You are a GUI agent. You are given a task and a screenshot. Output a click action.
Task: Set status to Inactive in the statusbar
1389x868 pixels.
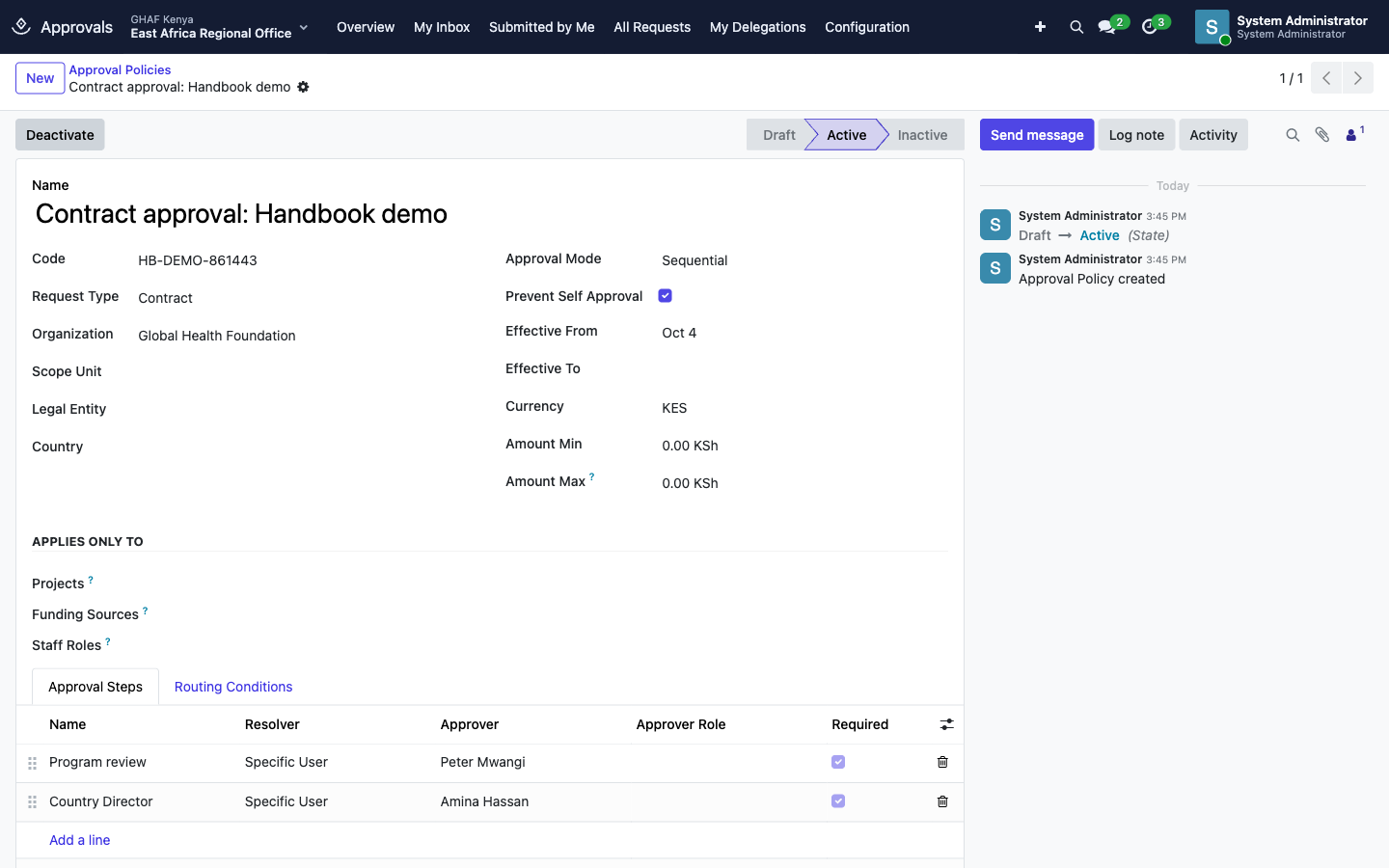tap(922, 135)
